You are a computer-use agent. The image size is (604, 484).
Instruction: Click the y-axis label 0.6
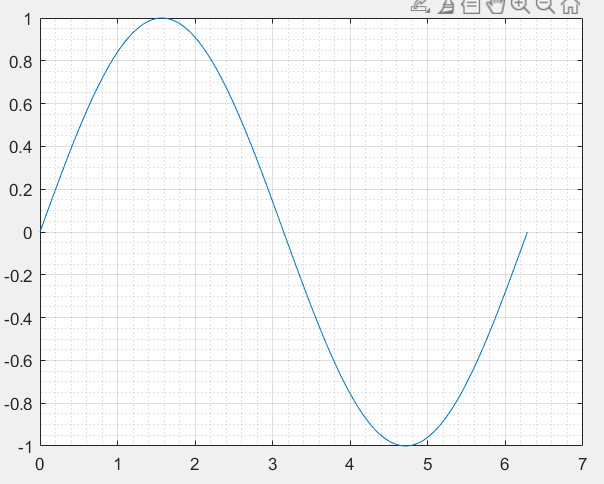[x=21, y=105]
